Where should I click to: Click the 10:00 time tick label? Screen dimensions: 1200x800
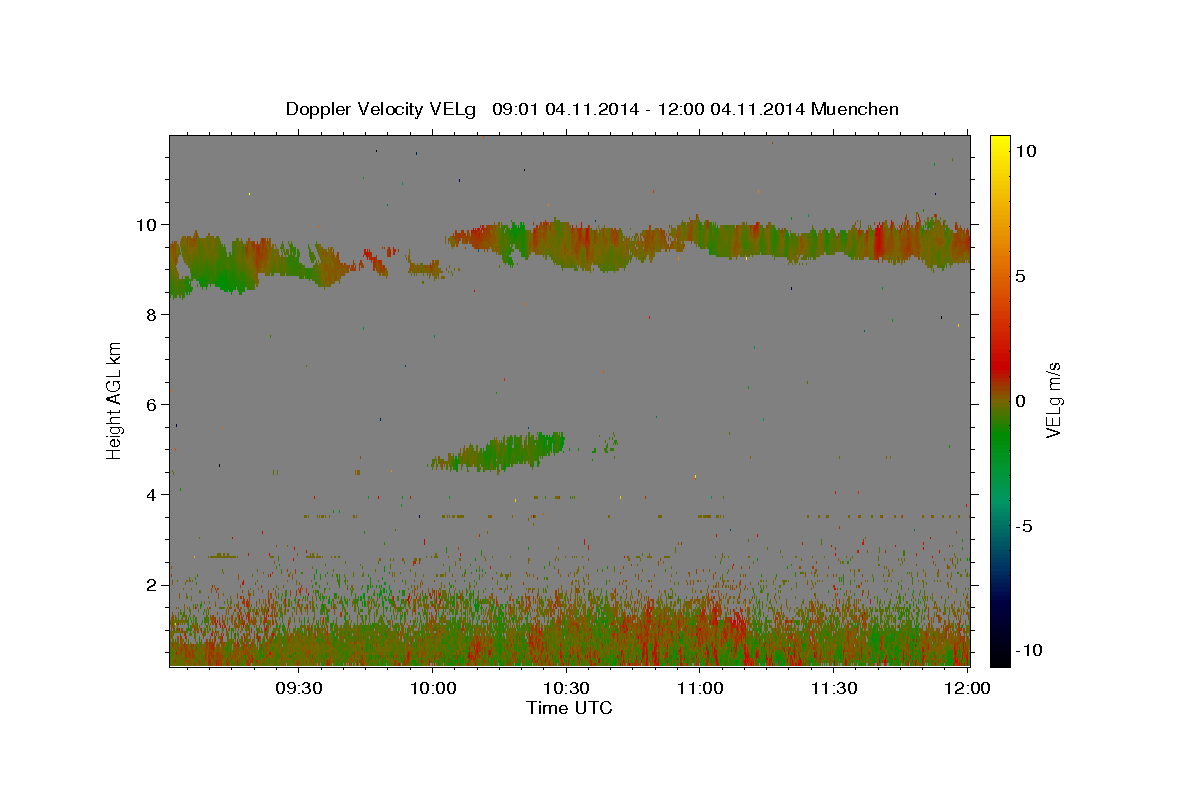tap(432, 689)
